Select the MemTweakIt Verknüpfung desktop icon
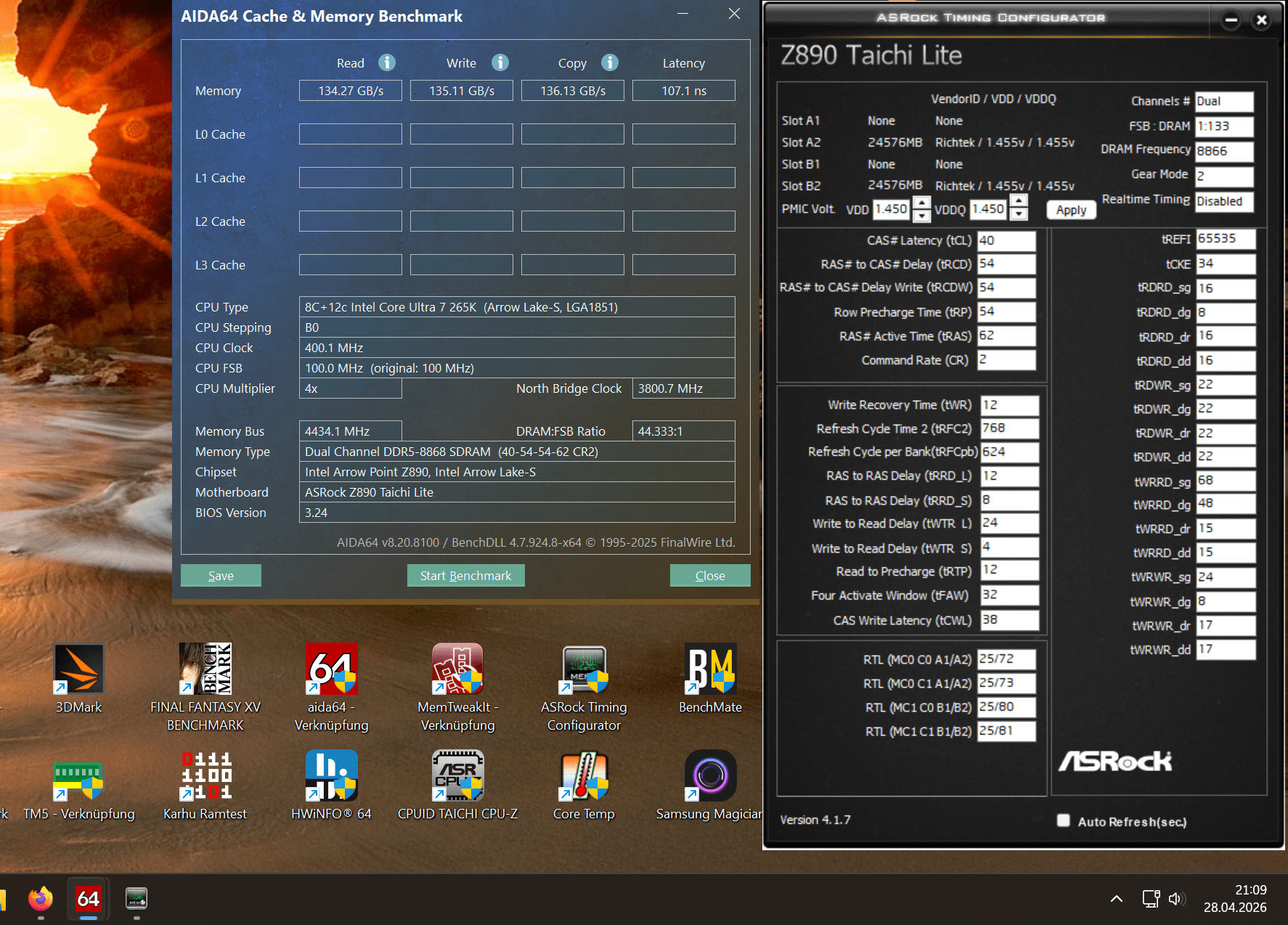 tap(457, 687)
